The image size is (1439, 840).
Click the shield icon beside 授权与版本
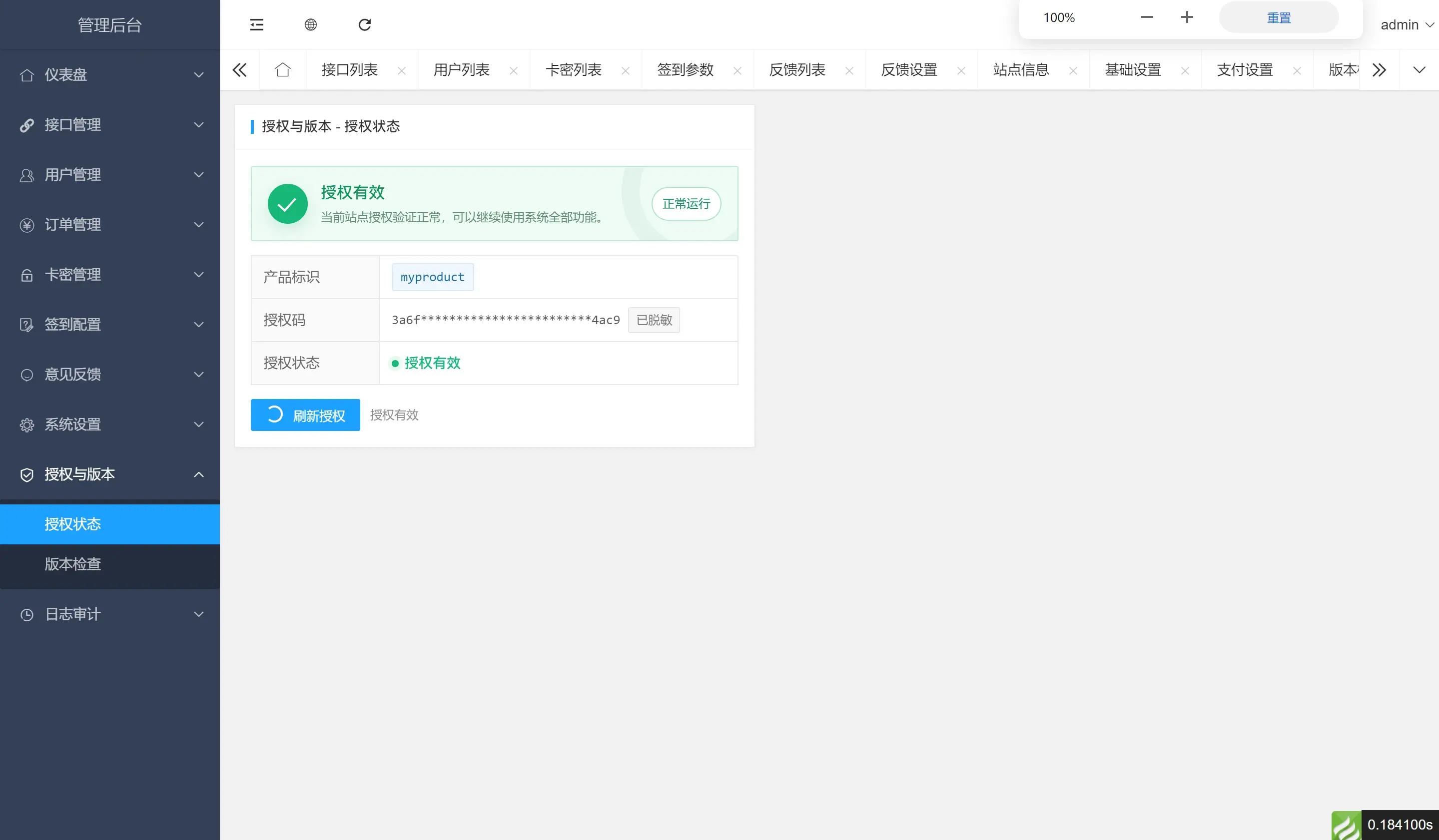click(x=26, y=475)
